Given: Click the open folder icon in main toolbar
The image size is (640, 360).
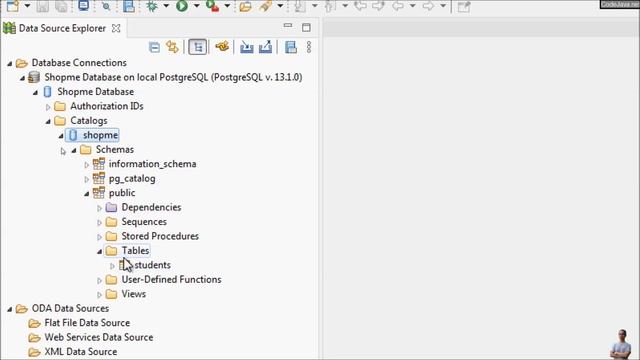Looking at the screenshot, I should coord(245,6).
